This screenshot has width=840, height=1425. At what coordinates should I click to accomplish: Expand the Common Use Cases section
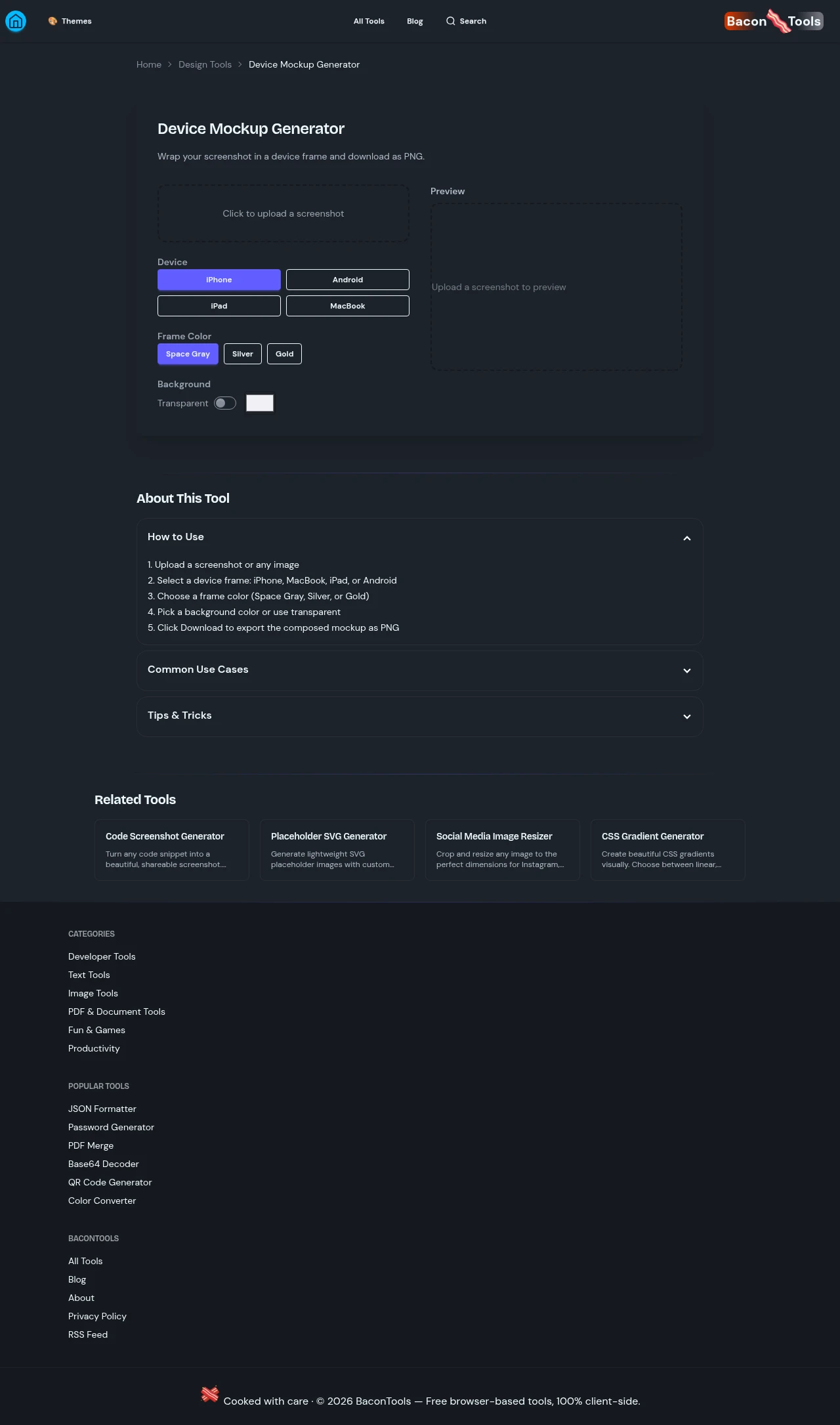click(x=686, y=670)
